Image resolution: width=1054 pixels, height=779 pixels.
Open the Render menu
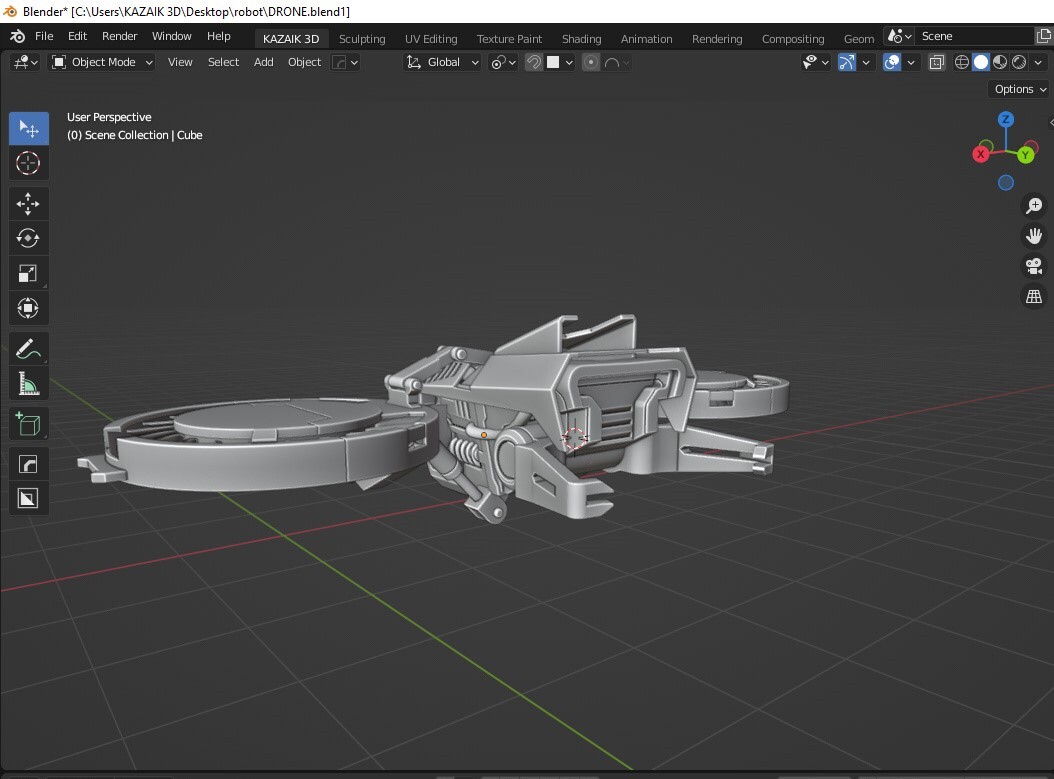tap(119, 36)
